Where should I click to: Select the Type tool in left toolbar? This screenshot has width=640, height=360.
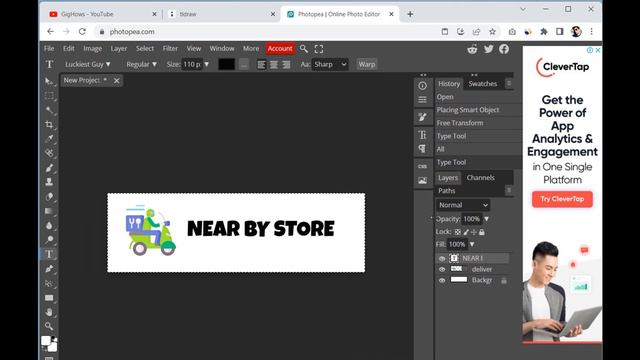[49, 254]
